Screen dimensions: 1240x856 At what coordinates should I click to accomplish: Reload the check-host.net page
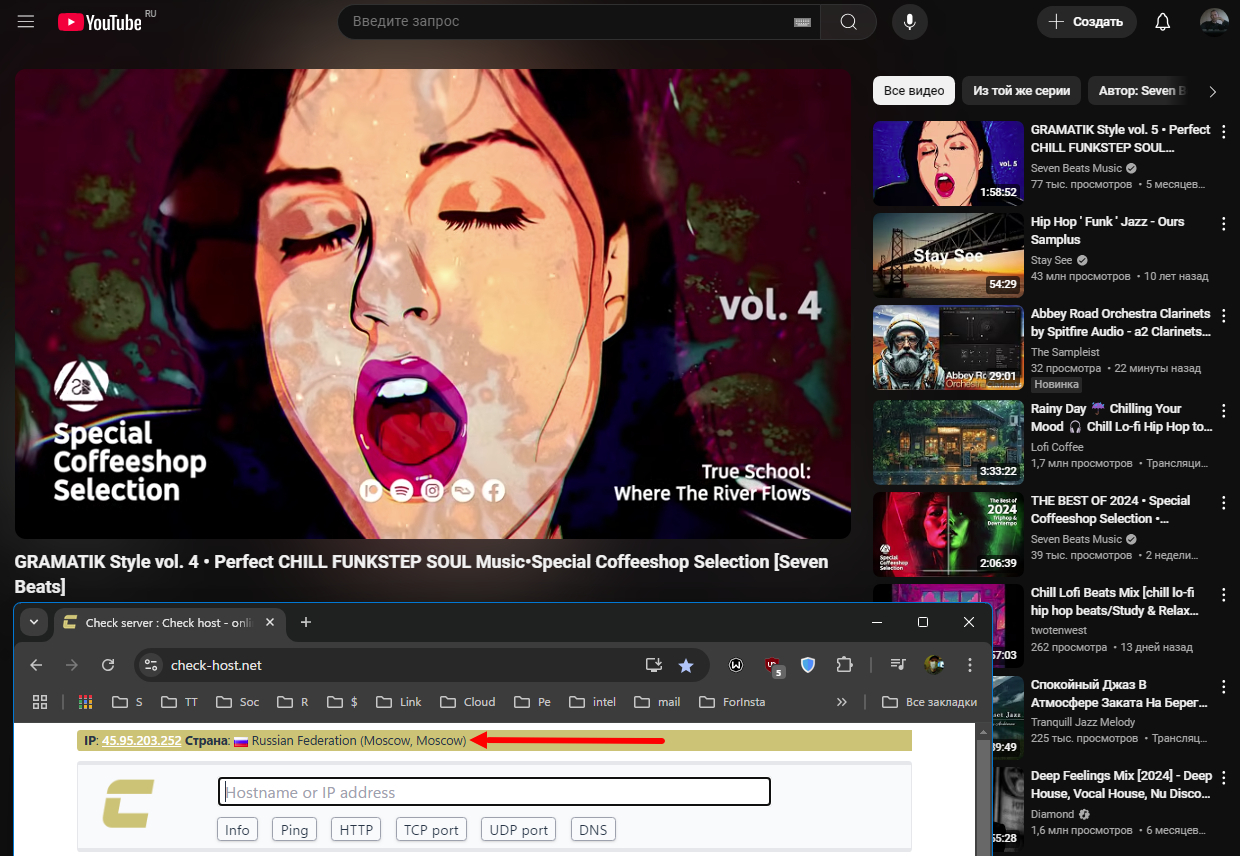pyautogui.click(x=108, y=665)
